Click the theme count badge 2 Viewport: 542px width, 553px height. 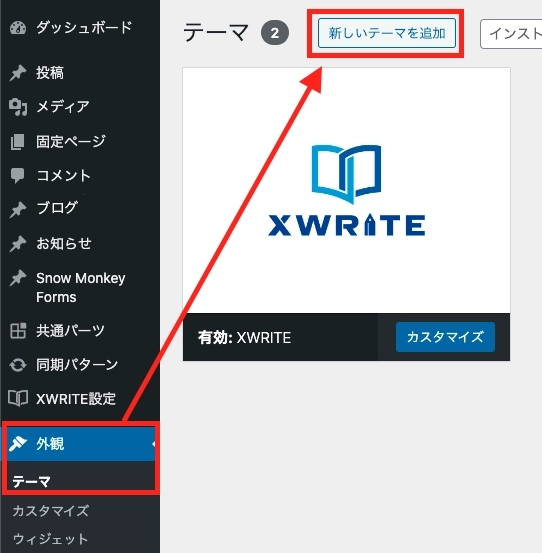[x=275, y=33]
